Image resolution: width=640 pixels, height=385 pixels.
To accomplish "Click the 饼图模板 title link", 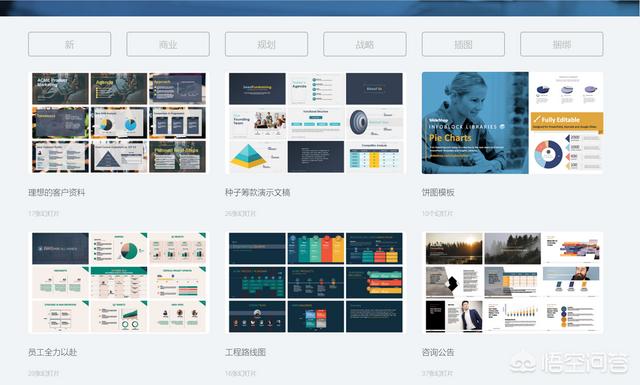I will click(438, 192).
